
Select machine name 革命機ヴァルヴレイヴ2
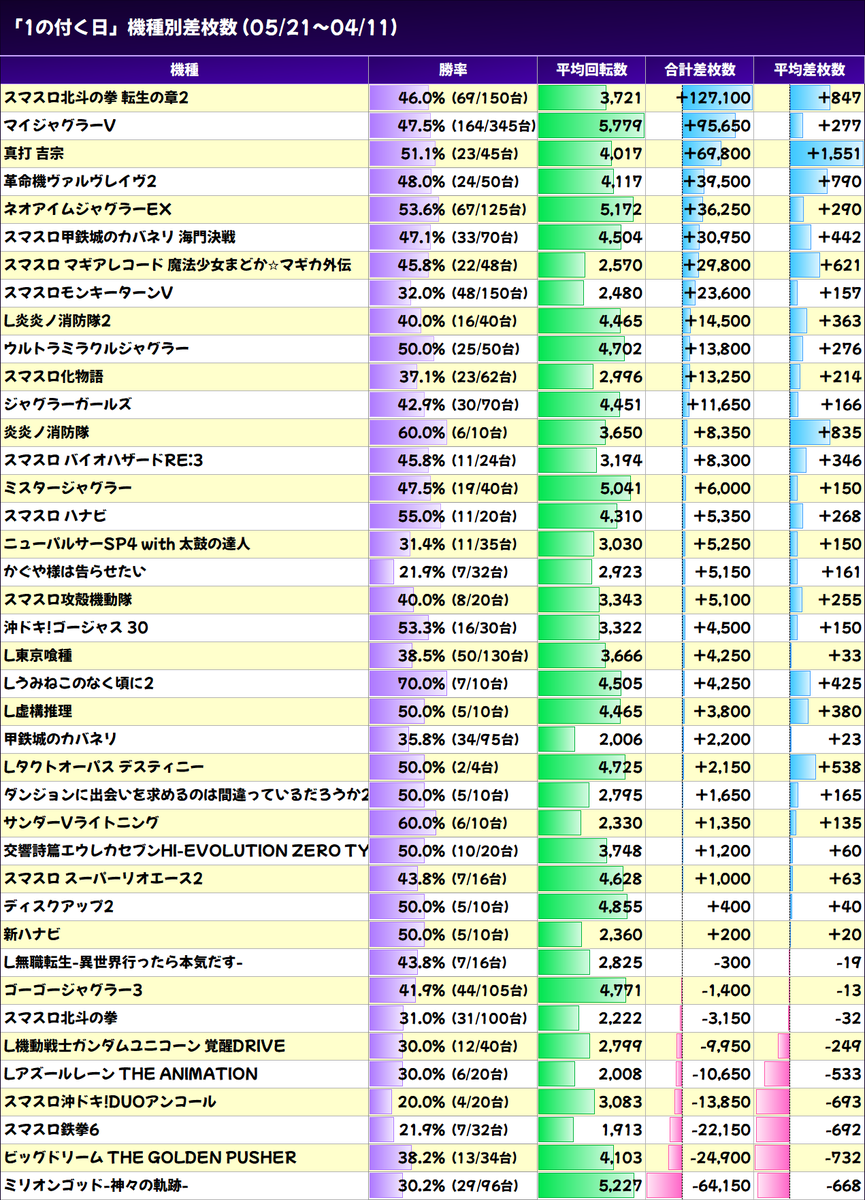point(80,182)
